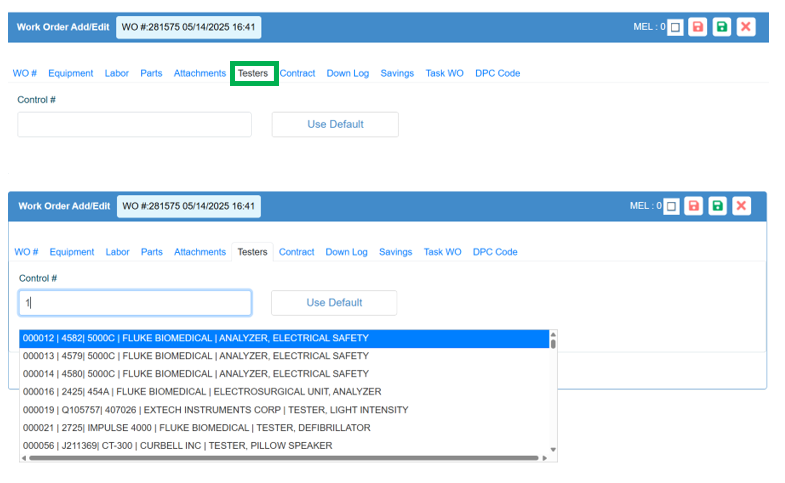Click red X icon in upper work order header
The image size is (785, 483).
tap(745, 27)
